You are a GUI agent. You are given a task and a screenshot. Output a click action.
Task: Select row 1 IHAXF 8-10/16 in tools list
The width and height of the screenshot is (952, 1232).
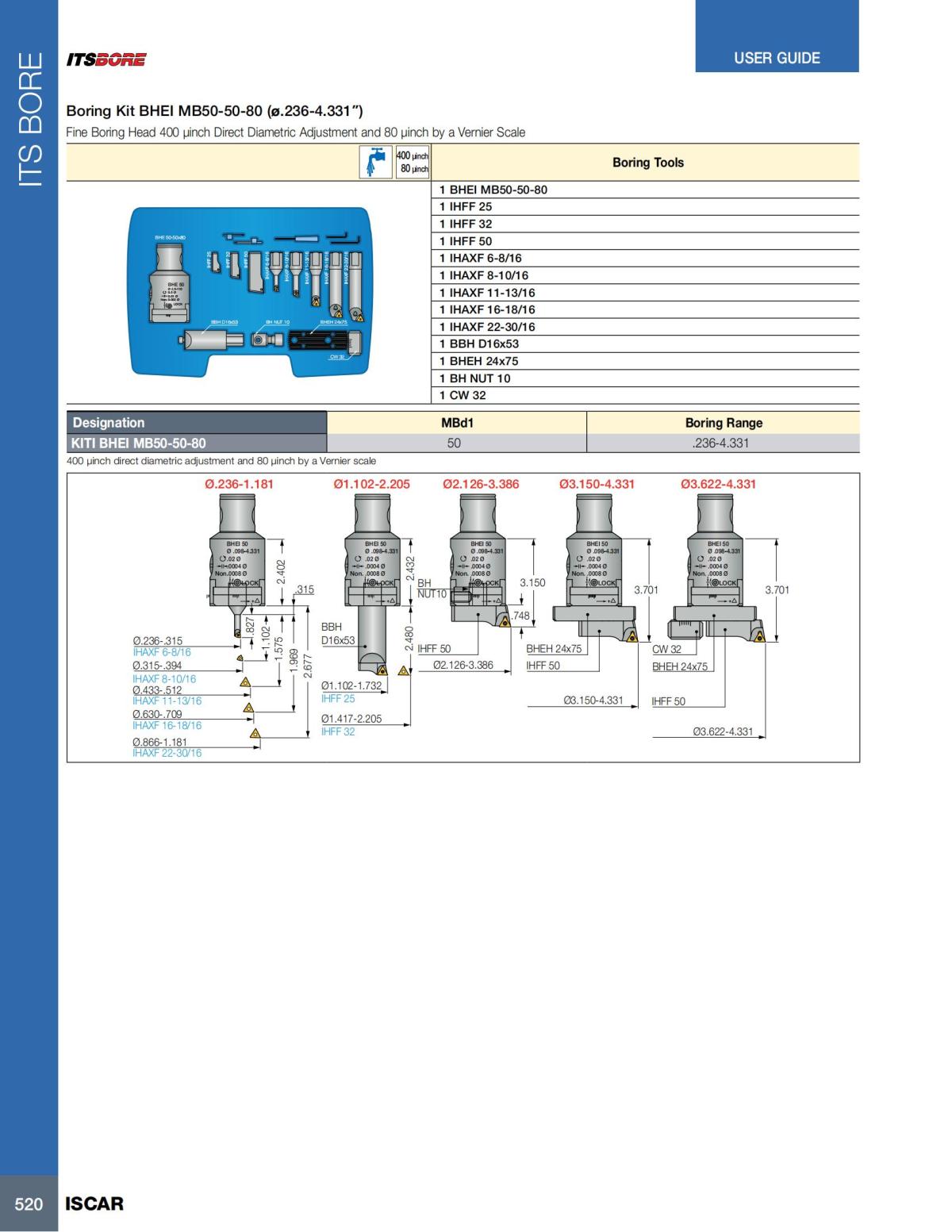click(x=645, y=275)
